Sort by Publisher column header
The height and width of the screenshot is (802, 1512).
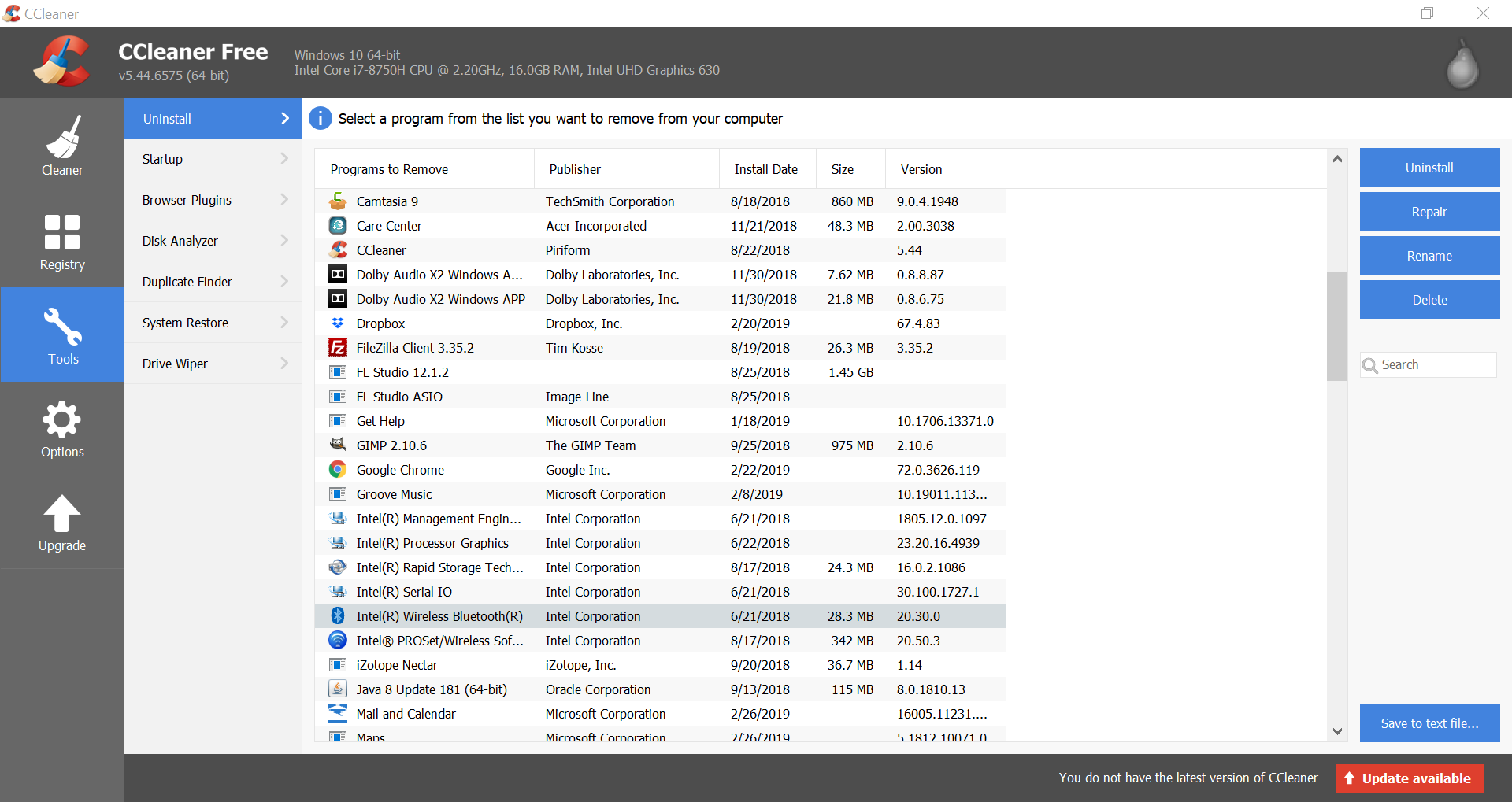click(x=627, y=169)
